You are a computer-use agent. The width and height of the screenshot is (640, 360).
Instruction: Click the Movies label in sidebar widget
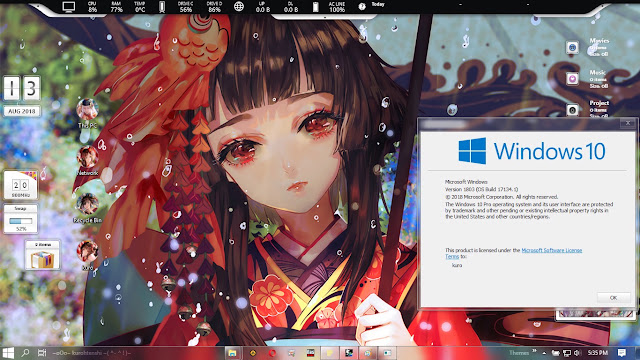(599, 41)
